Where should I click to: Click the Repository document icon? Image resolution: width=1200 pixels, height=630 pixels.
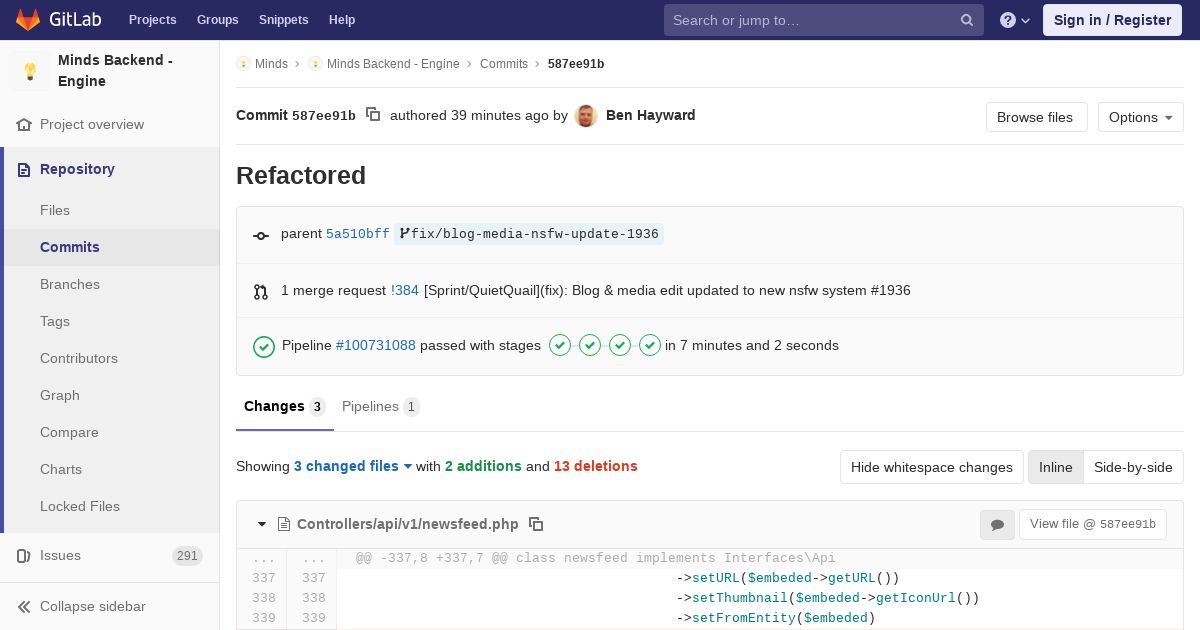[x=24, y=170]
